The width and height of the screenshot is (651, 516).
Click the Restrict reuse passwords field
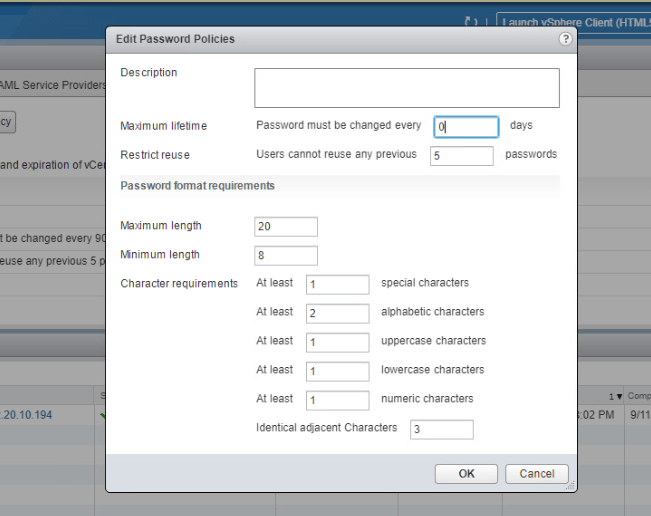pos(461,156)
